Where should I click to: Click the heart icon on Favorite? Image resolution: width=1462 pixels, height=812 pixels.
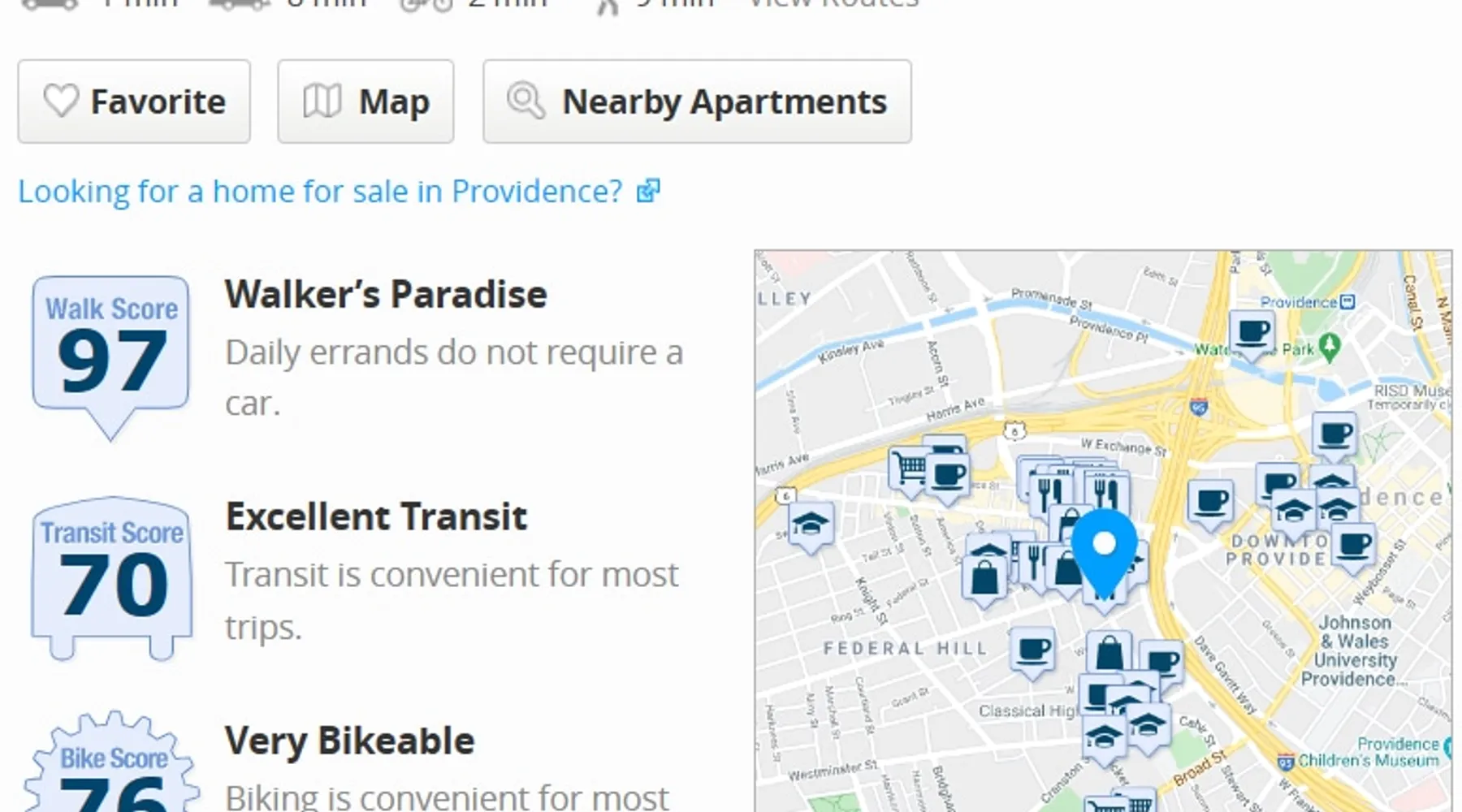click(61, 101)
